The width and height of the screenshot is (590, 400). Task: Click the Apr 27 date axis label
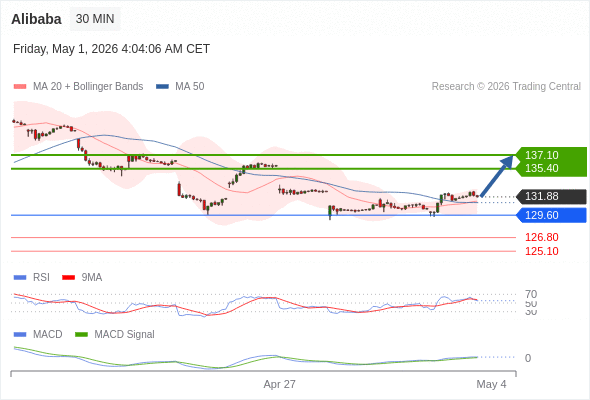click(x=280, y=384)
